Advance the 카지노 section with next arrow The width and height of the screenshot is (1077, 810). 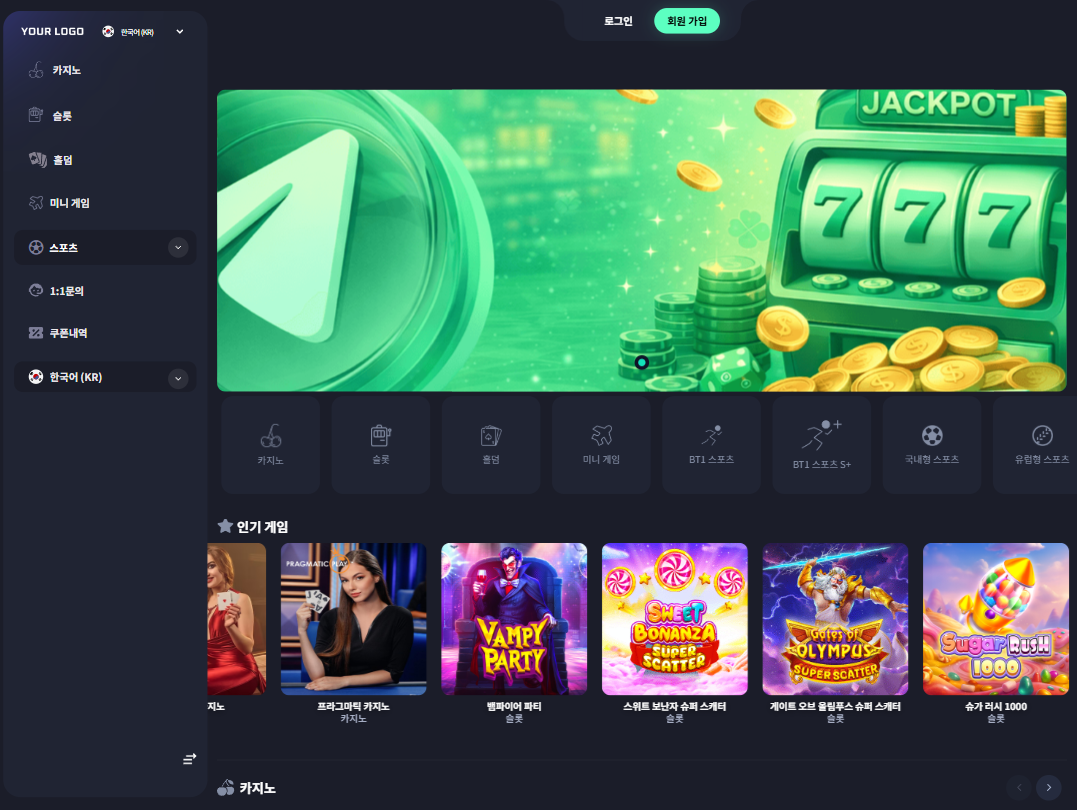click(1049, 787)
